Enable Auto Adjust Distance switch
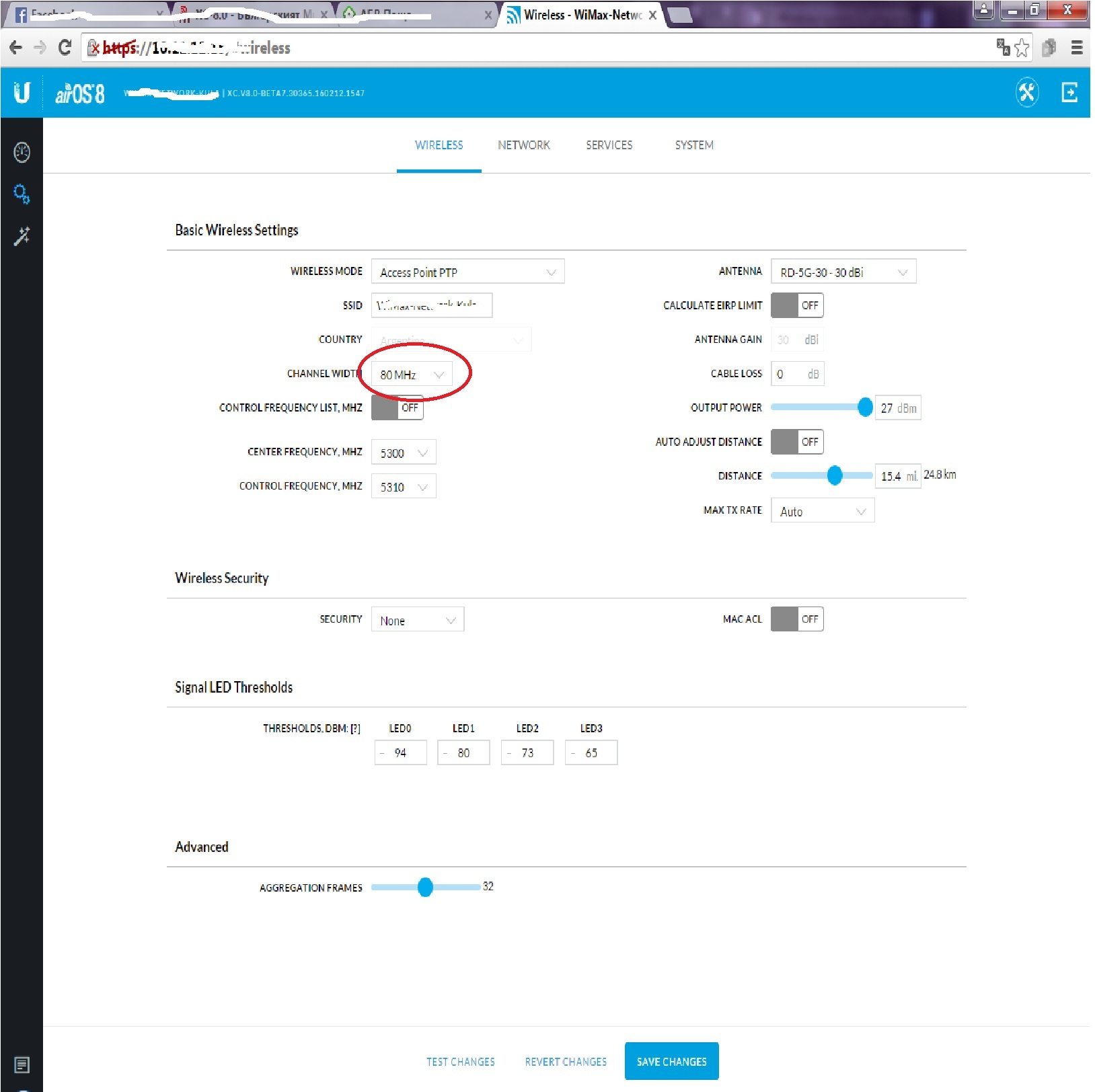 [x=796, y=442]
